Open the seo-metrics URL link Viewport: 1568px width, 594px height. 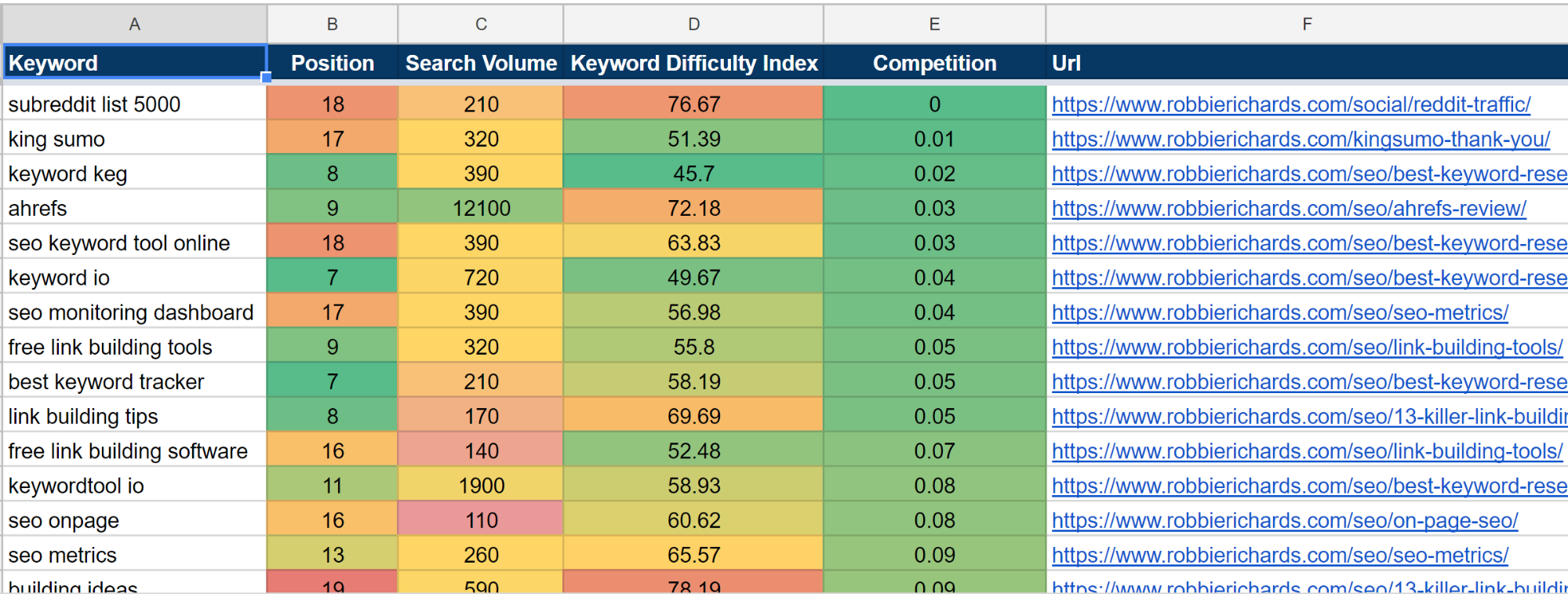click(x=1280, y=312)
